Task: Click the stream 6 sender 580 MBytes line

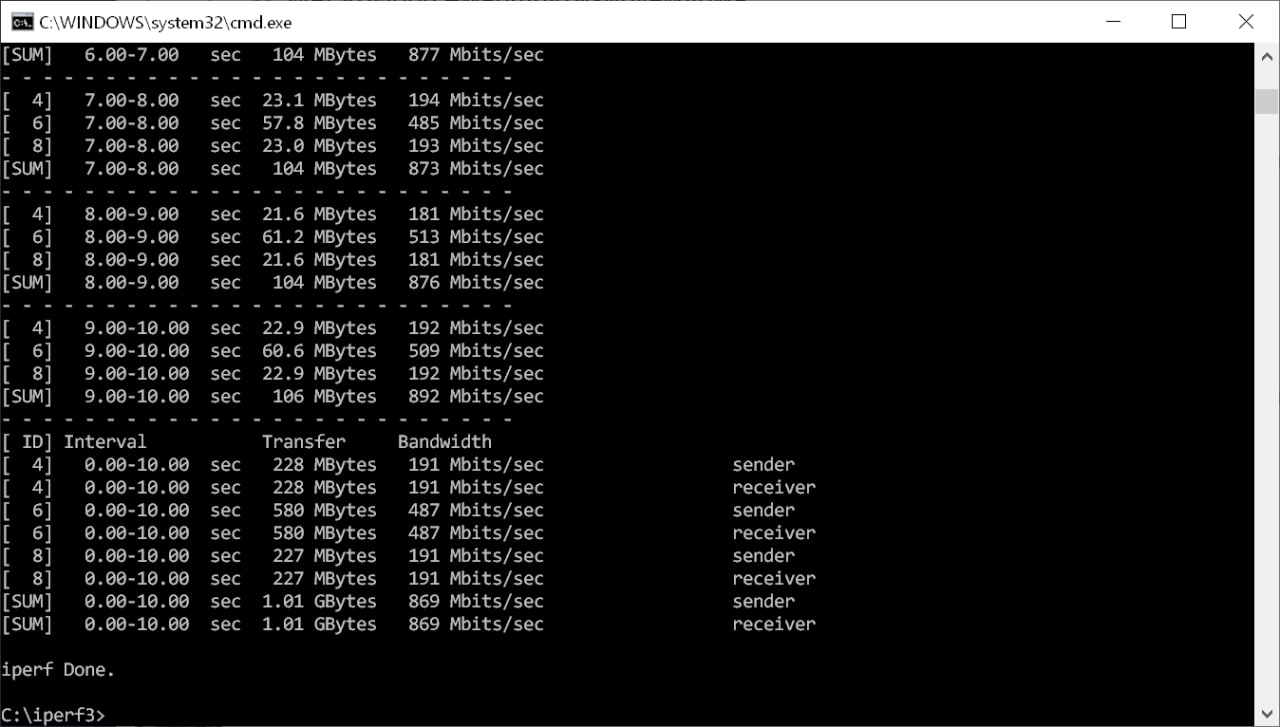Action: tap(398, 510)
